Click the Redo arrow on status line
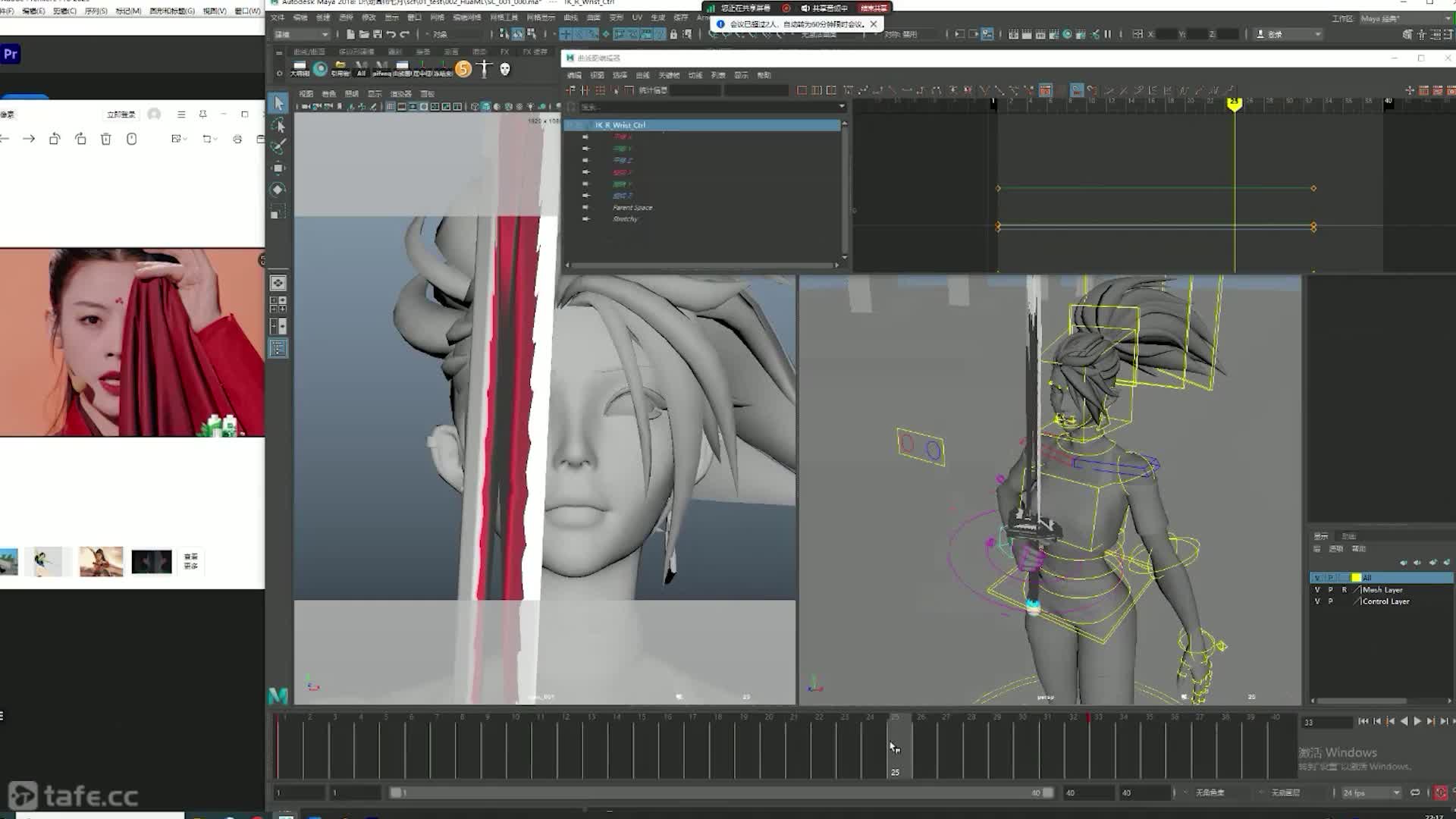 (x=405, y=34)
